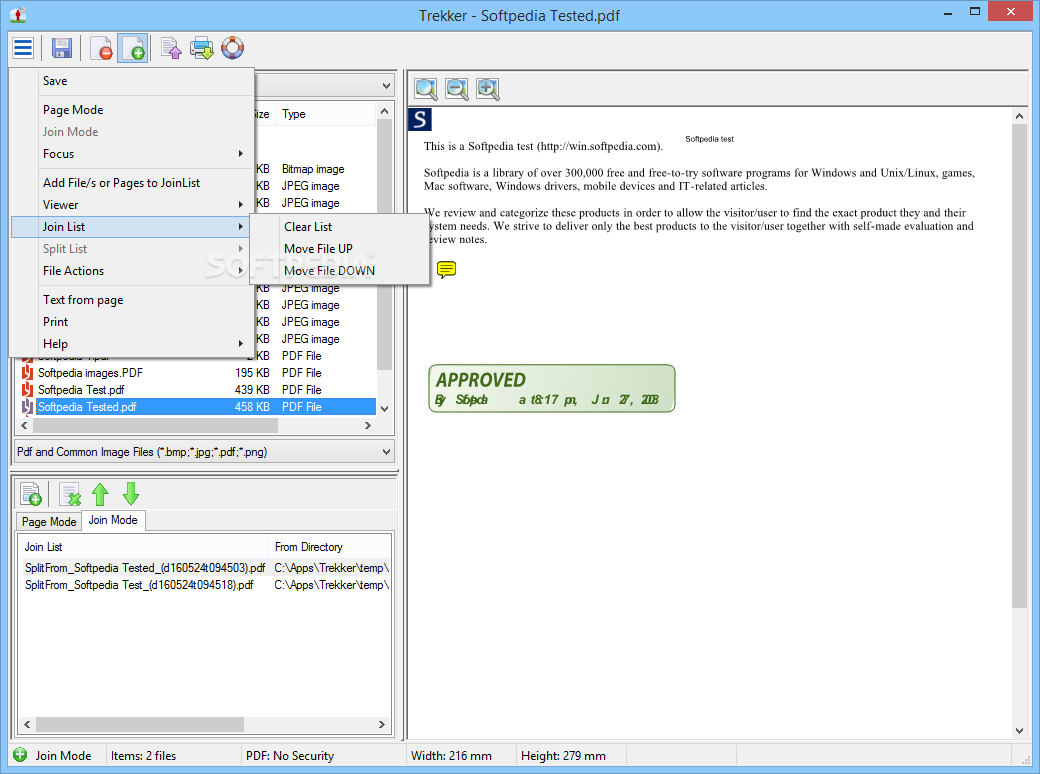
Task: Click the toolbar page with up arrow icon
Action: click(x=171, y=48)
